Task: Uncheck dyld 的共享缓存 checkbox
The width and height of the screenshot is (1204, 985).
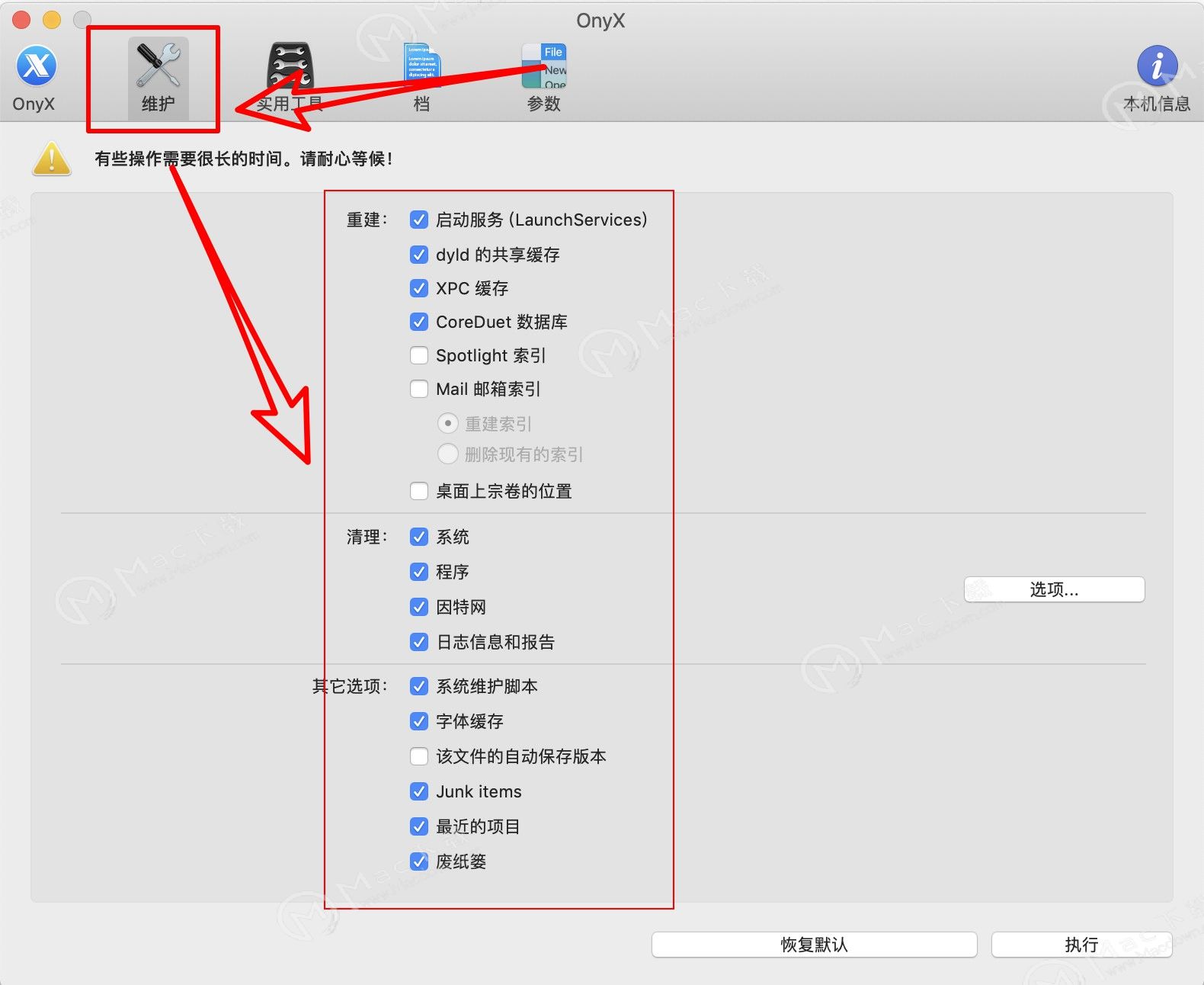Action: pyautogui.click(x=419, y=255)
